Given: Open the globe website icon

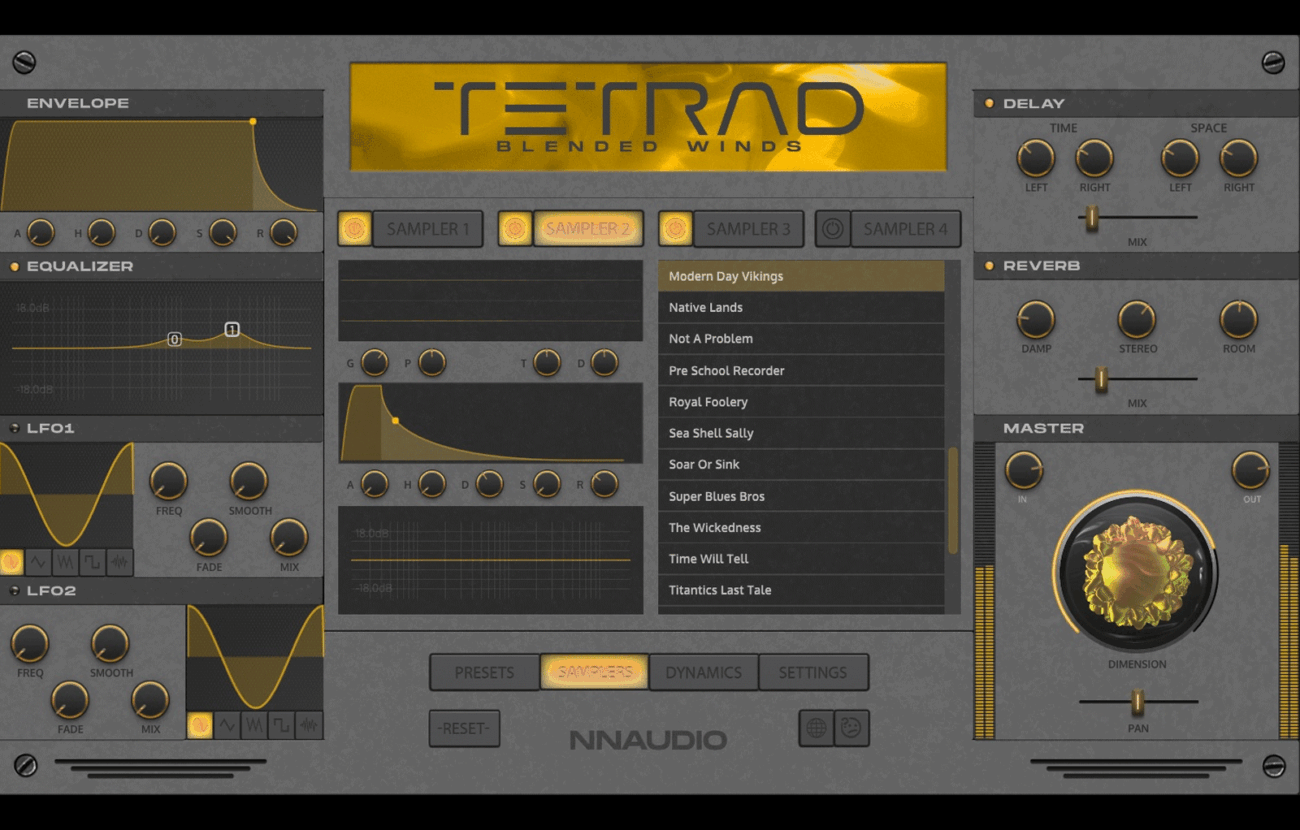Looking at the screenshot, I should click(x=816, y=728).
